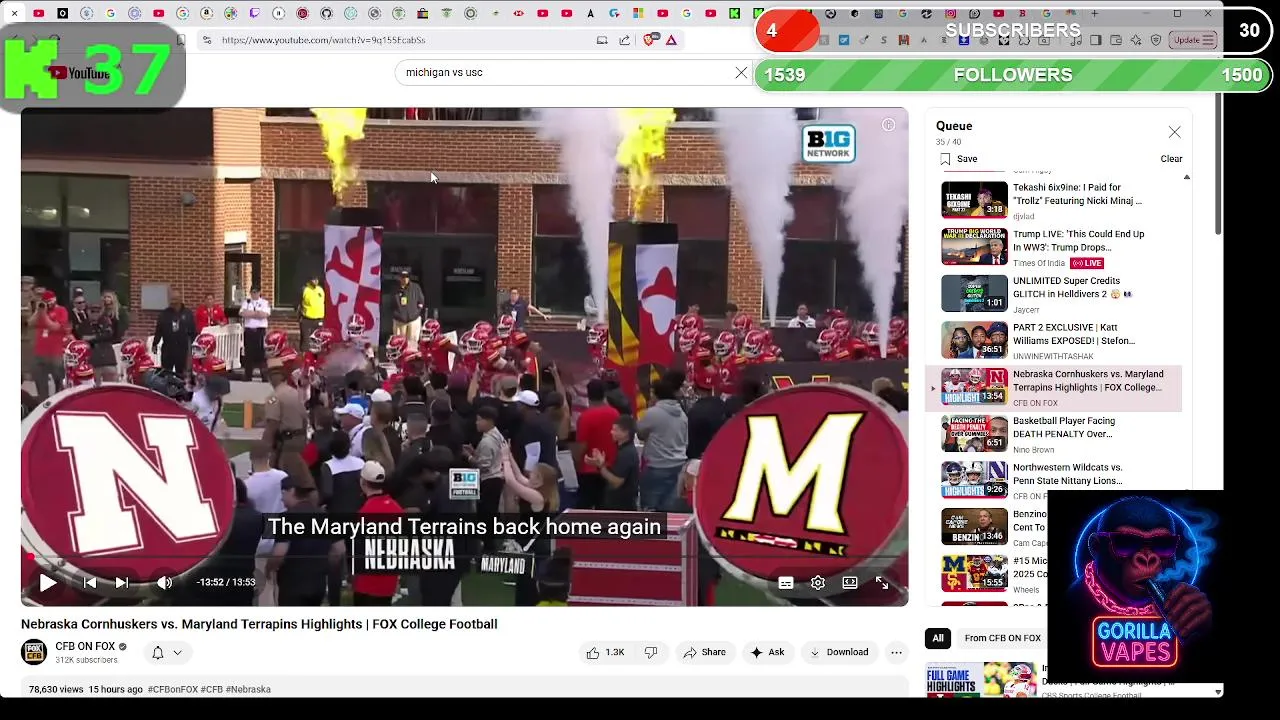
Task: Select 'From CFB ON FOX' filter chip
Action: click(1002, 638)
